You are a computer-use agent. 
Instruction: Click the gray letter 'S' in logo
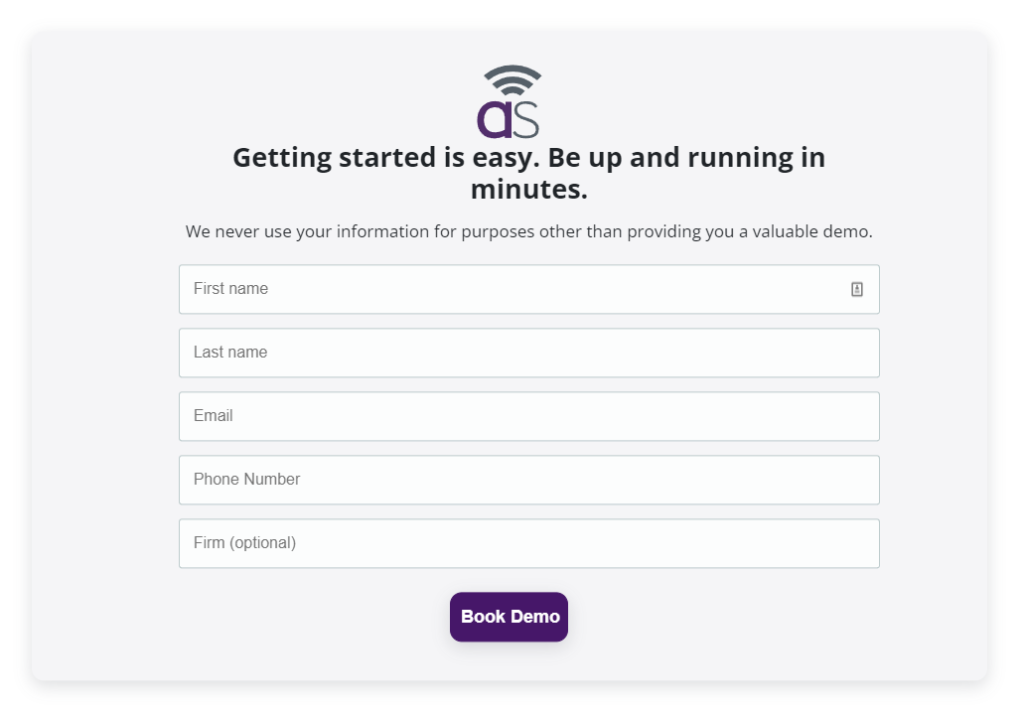[x=526, y=119]
